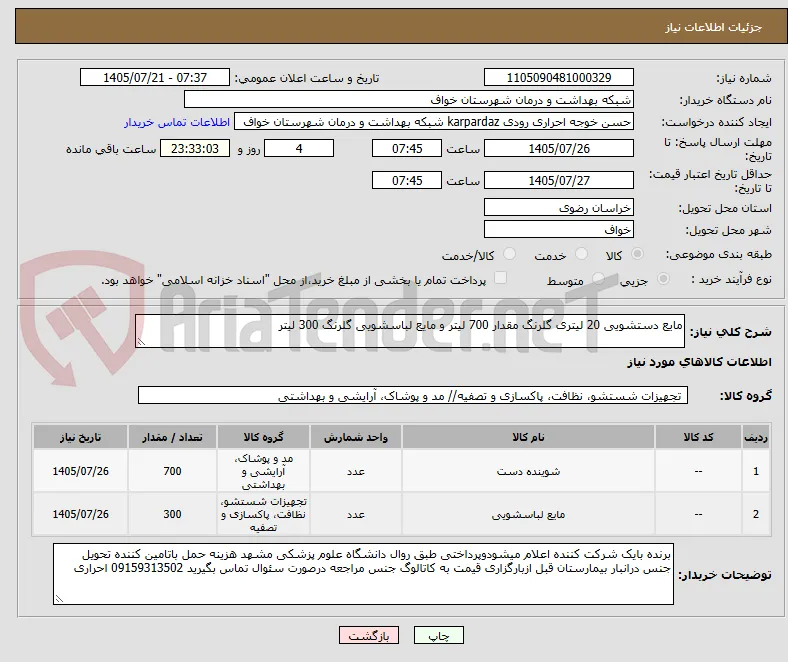Click the quantity cell showing 300
Image resolution: width=788 pixels, height=662 pixels.
[x=172, y=514]
